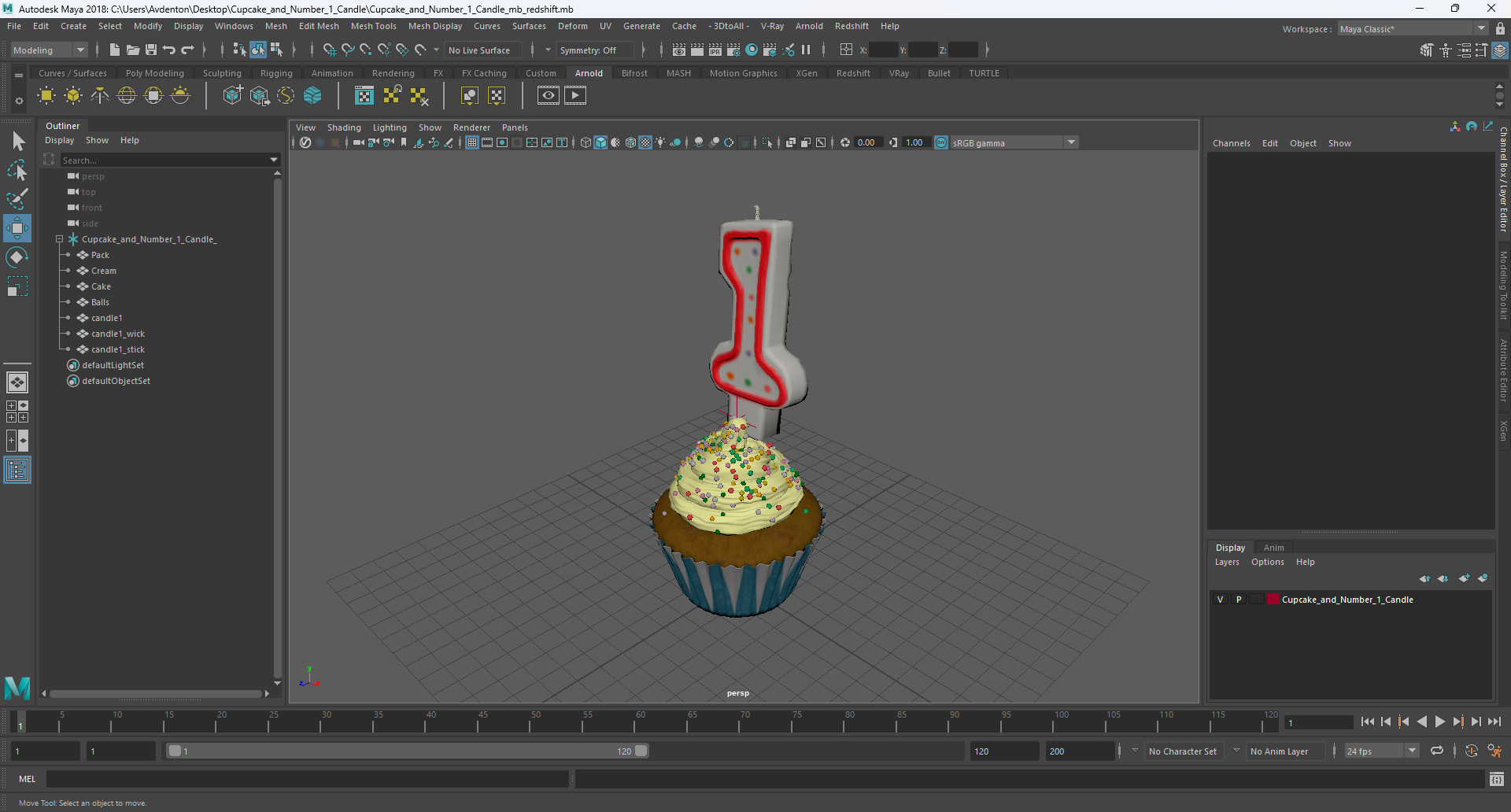Toggle textured display in viewport

tap(645, 142)
